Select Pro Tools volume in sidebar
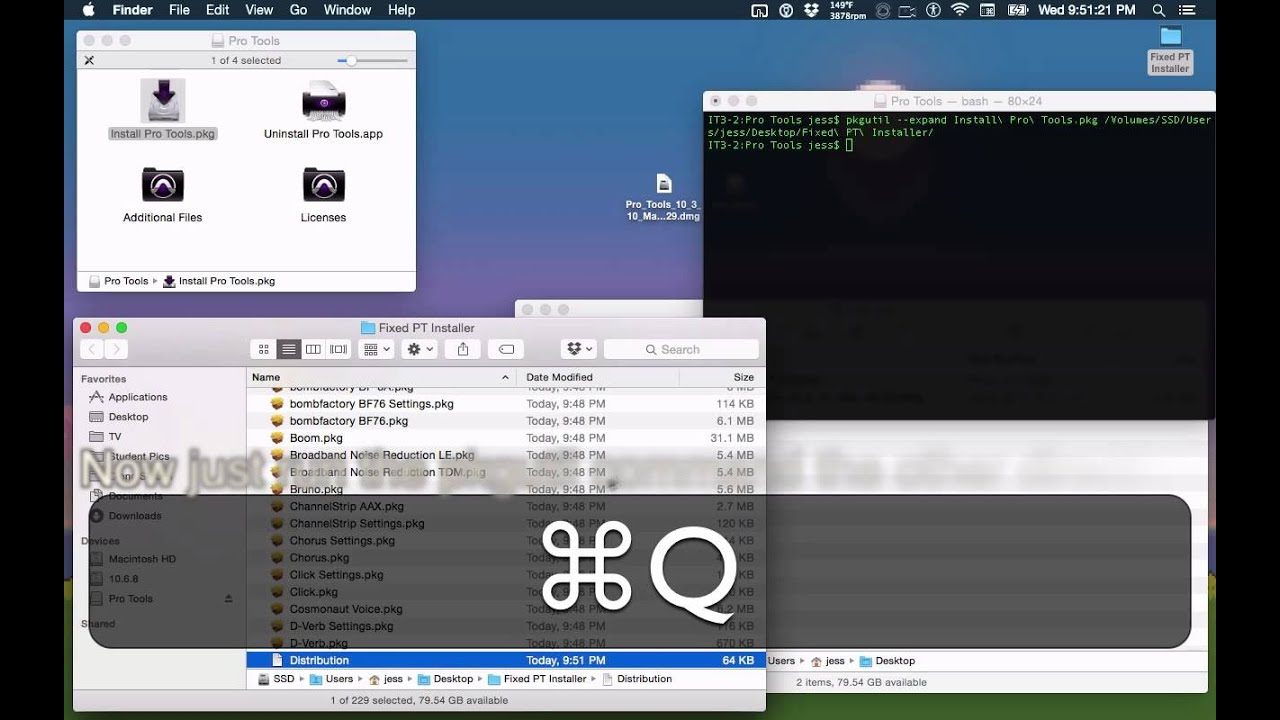The image size is (1280, 720). coord(130,599)
